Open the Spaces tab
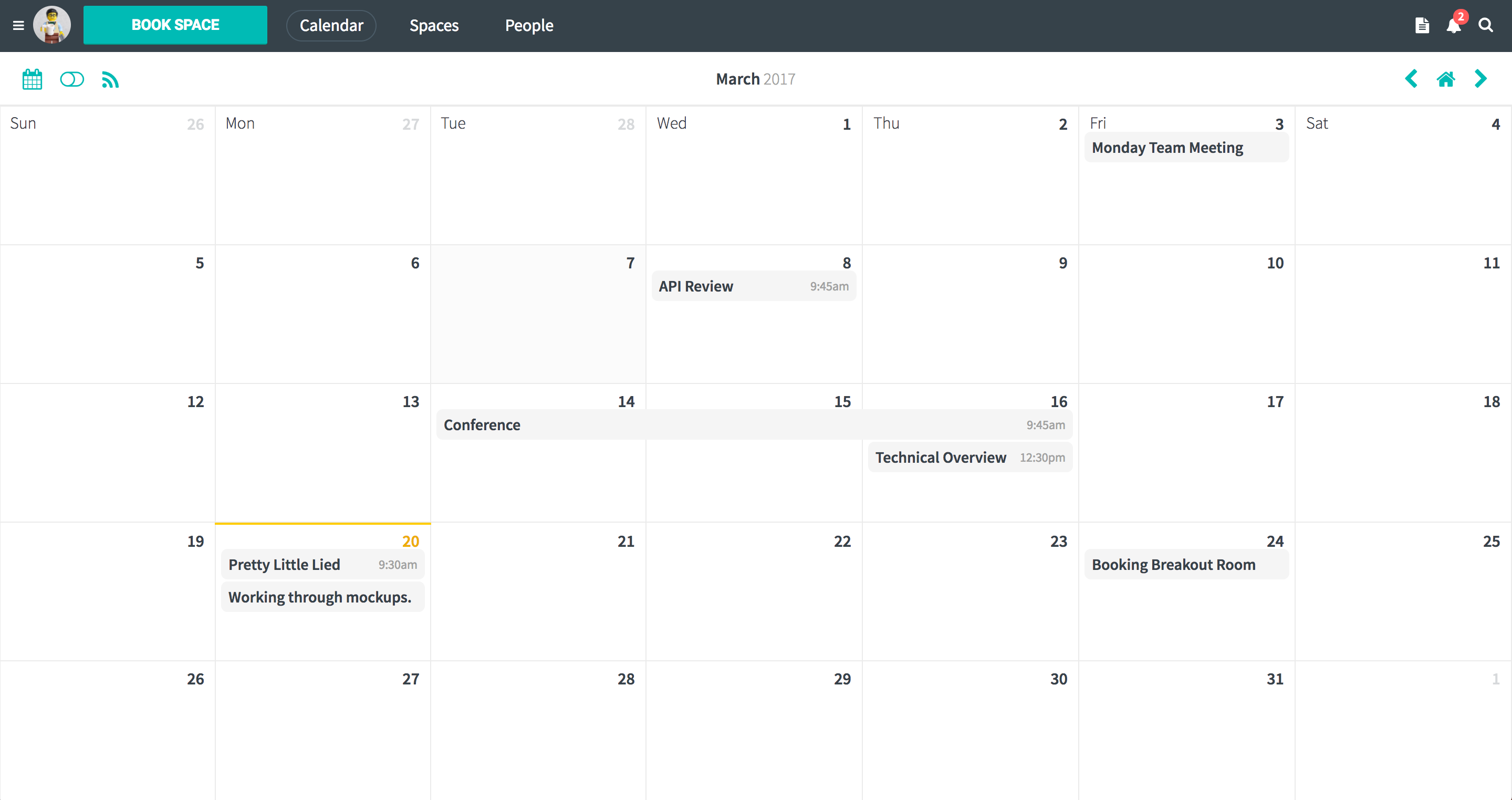The height and width of the screenshot is (800, 1512). 434,25
